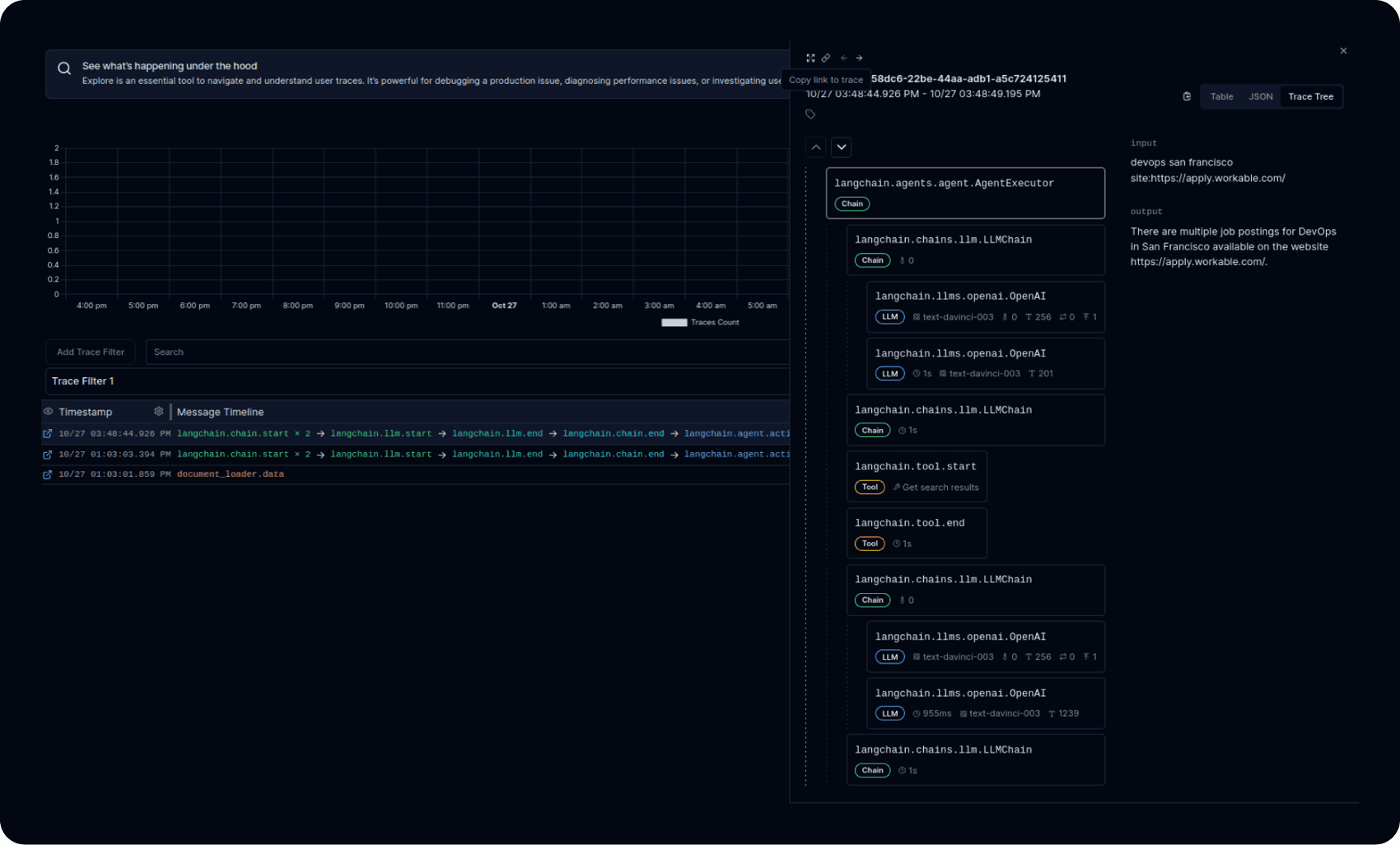Image resolution: width=1400 pixels, height=845 pixels.
Task: Click second LLMChain node with 1s duration
Action: point(976,420)
